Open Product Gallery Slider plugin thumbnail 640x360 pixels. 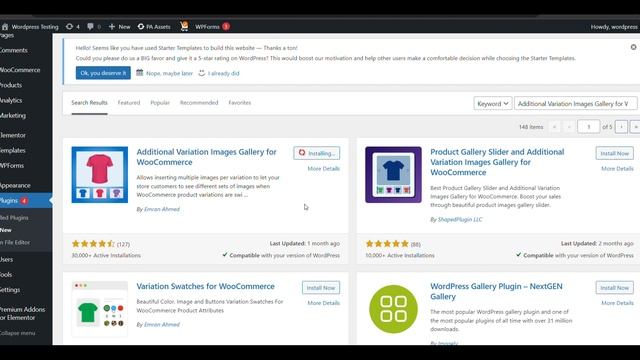coord(393,175)
